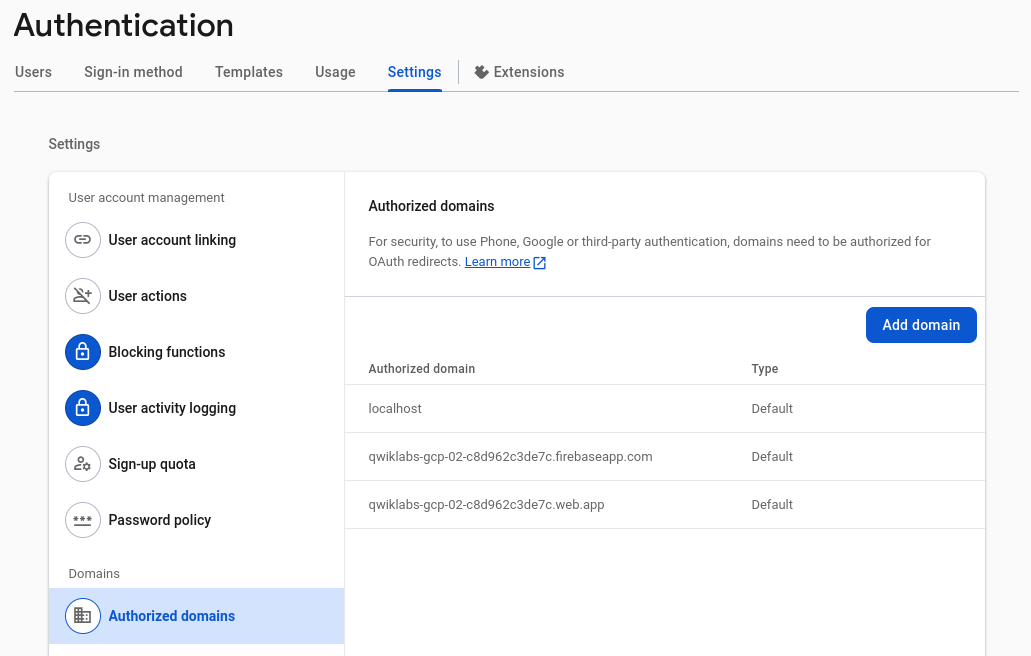Click Default type of web.app row
The image size is (1031, 656).
(772, 504)
